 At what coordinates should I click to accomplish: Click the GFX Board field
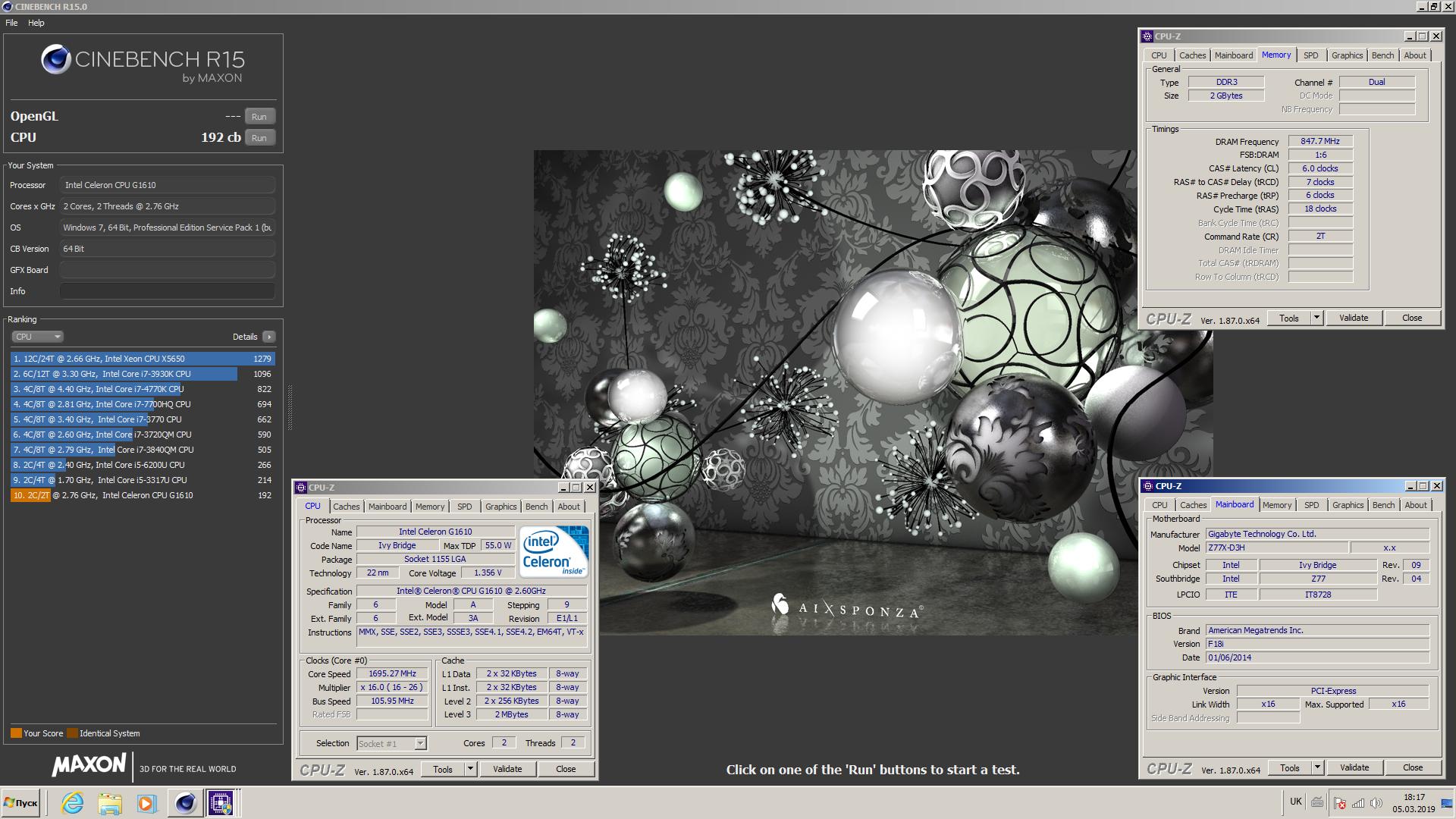pos(167,270)
